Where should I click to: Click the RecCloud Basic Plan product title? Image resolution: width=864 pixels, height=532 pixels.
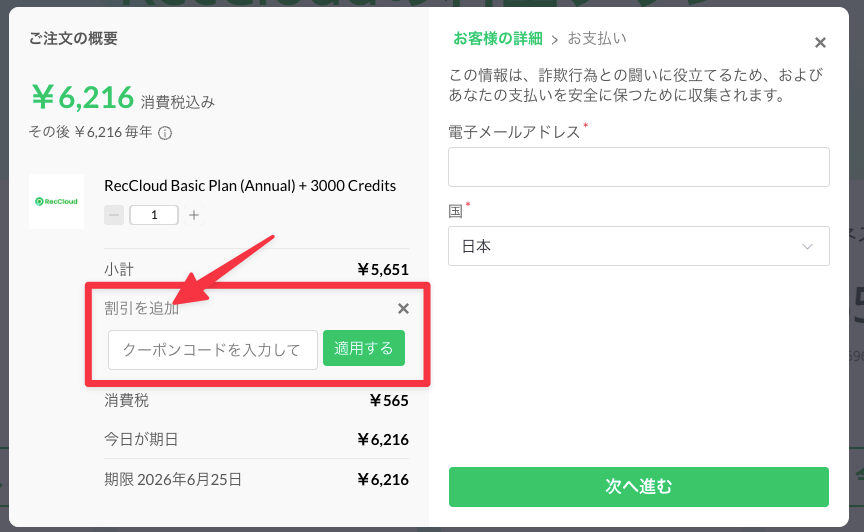(250, 186)
